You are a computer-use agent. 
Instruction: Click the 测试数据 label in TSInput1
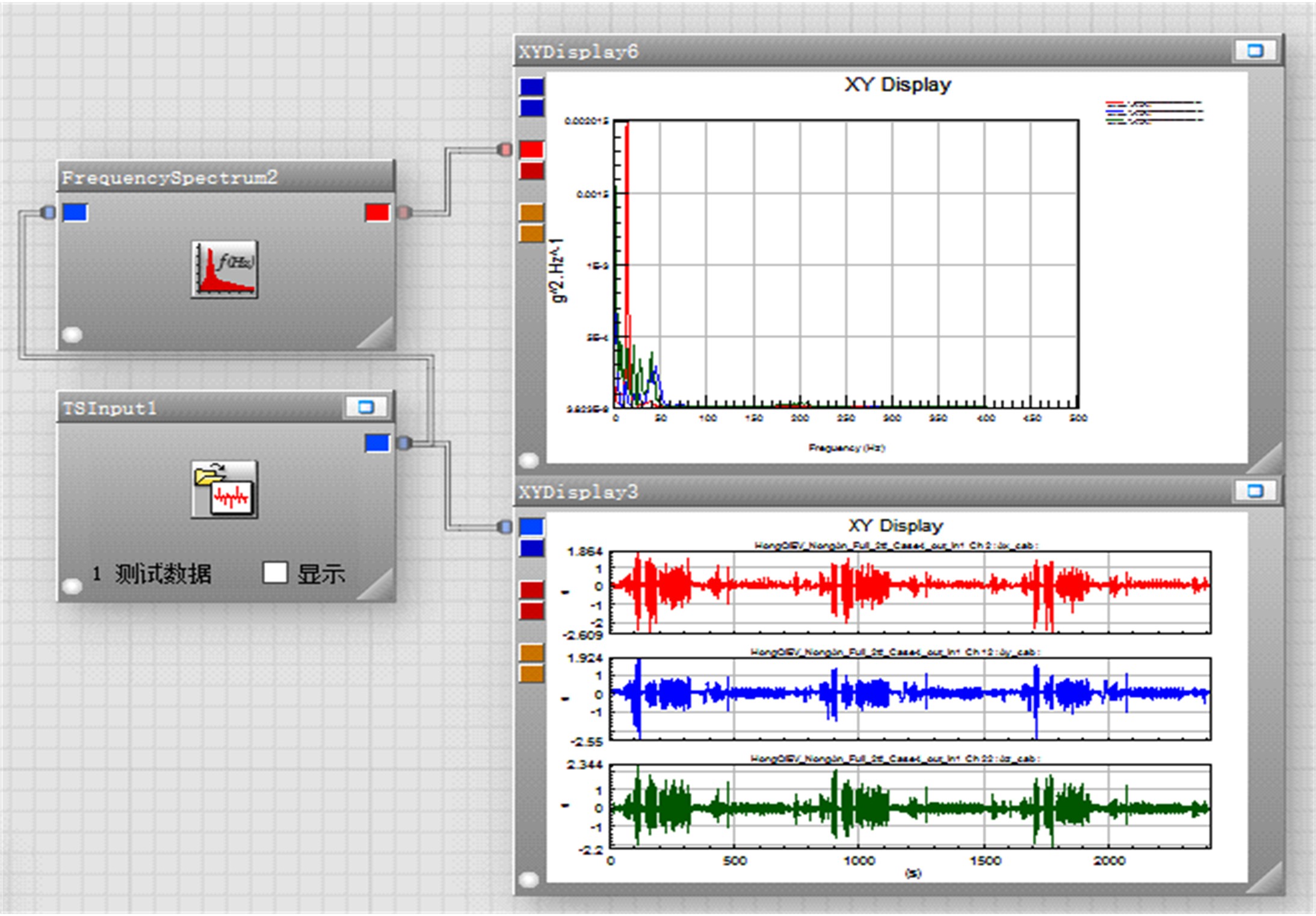[162, 574]
